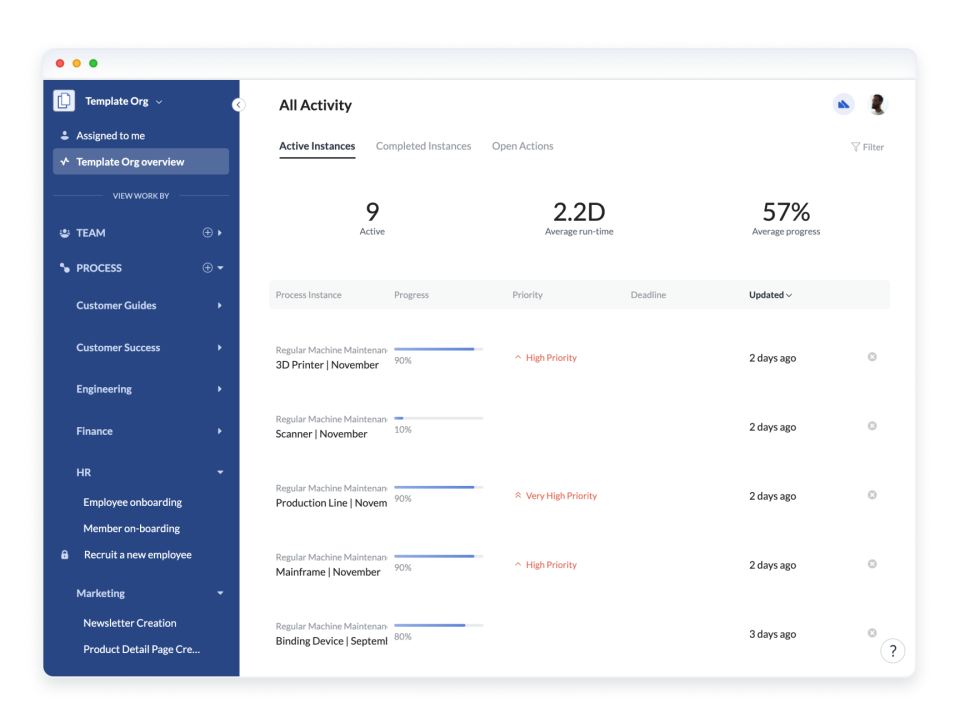Screen dimensions: 960x723
Task: Collapse the sidebar with the arrow button
Action: click(x=238, y=105)
